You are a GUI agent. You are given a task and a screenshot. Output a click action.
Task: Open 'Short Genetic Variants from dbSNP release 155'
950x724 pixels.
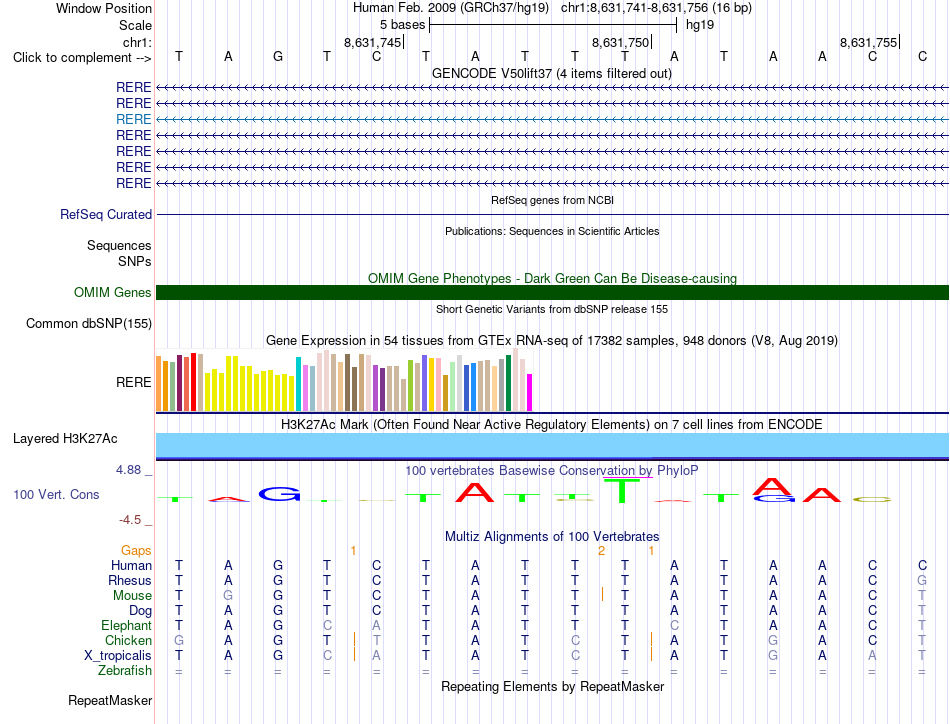pos(552,309)
